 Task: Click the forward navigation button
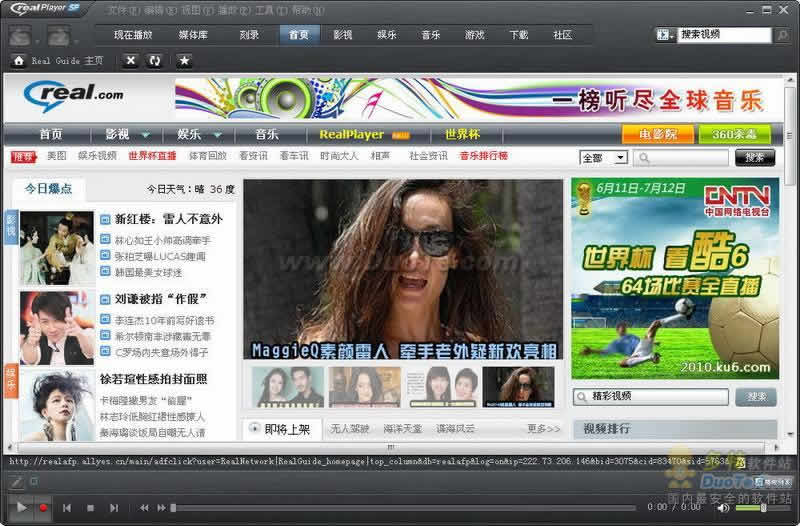pos(59,36)
